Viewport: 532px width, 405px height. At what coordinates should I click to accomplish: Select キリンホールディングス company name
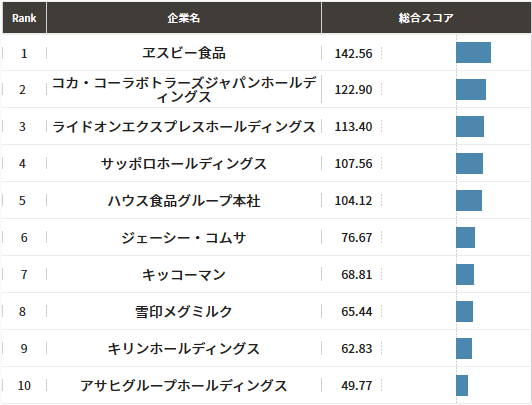click(184, 349)
